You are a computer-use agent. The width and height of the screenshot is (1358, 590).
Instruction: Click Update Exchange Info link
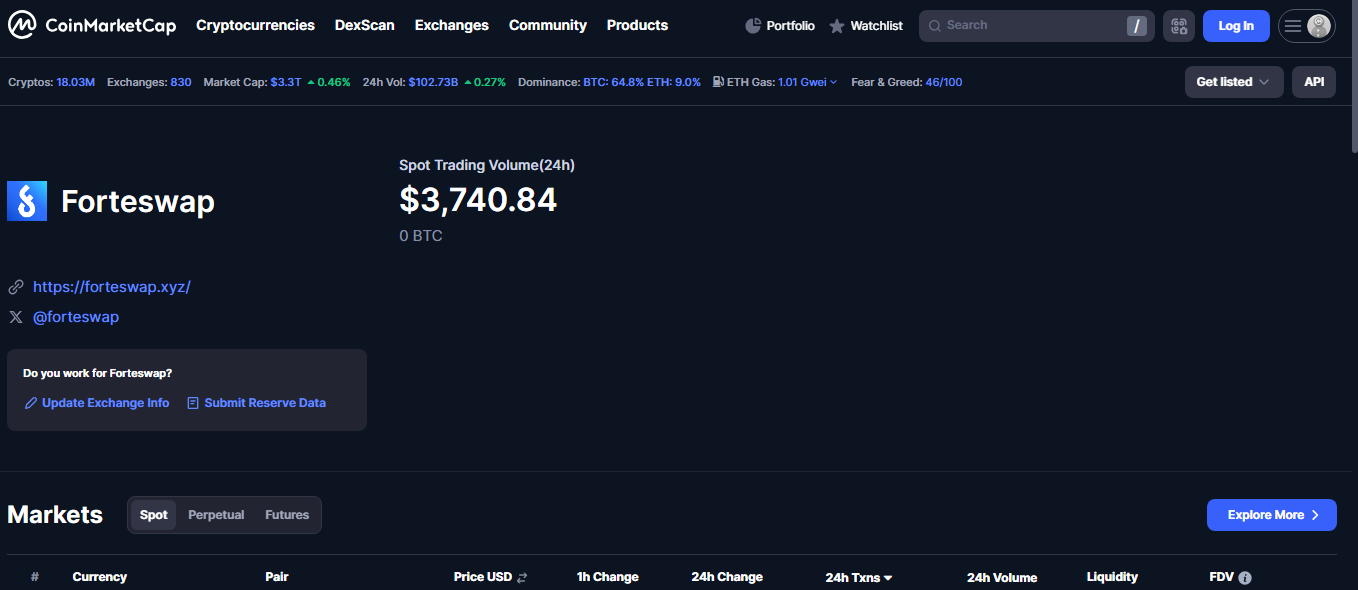click(x=106, y=403)
